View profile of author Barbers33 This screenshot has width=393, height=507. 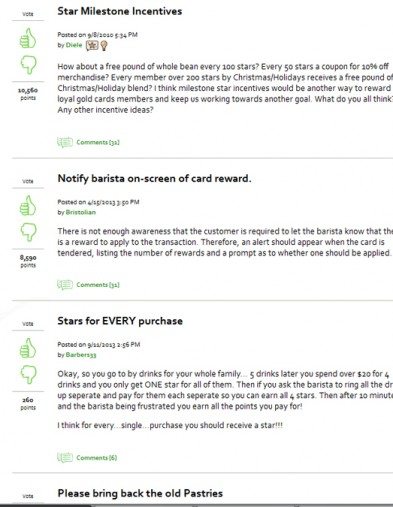81,355
